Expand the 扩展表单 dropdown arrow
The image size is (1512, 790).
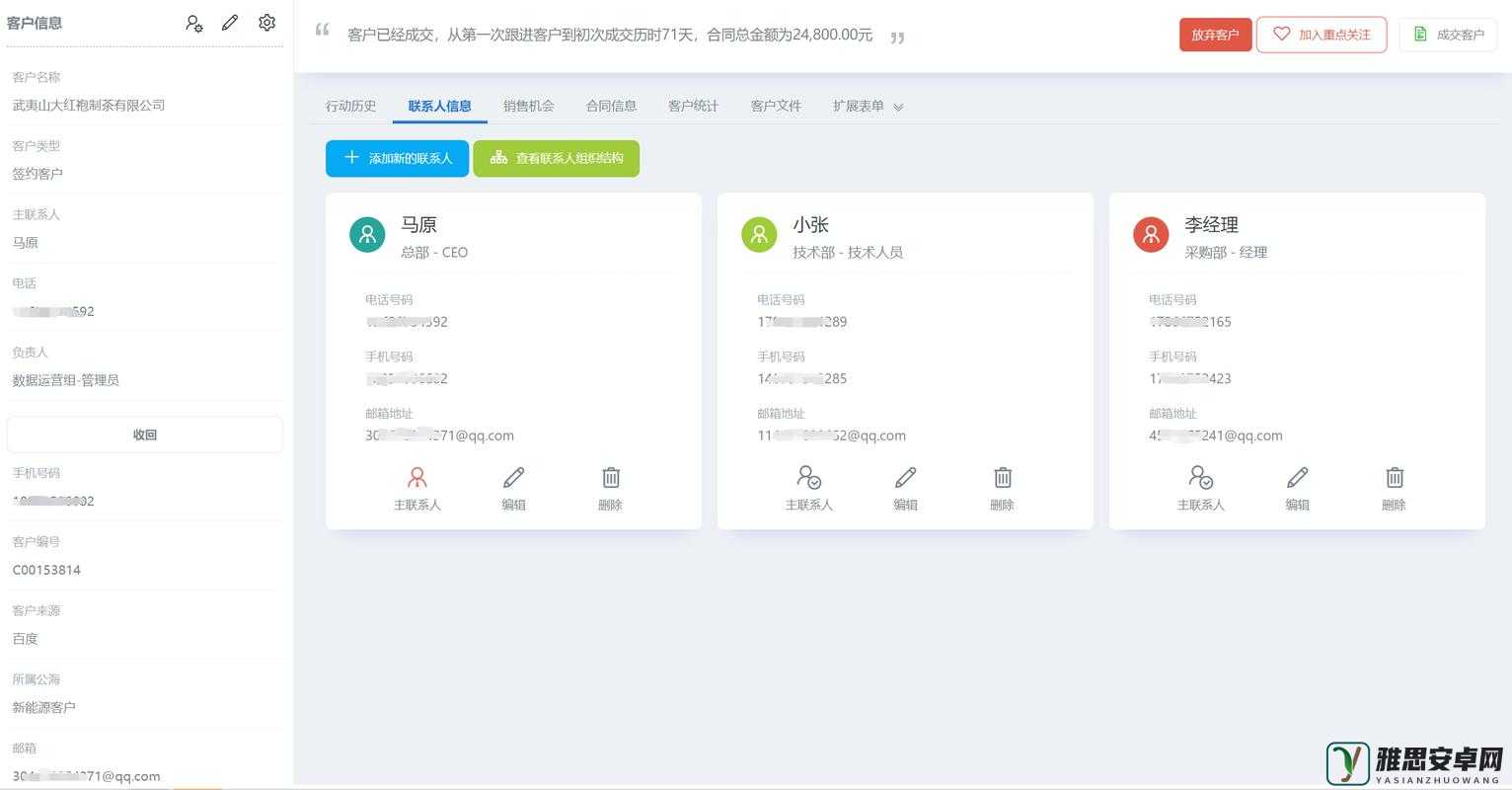[x=898, y=107]
